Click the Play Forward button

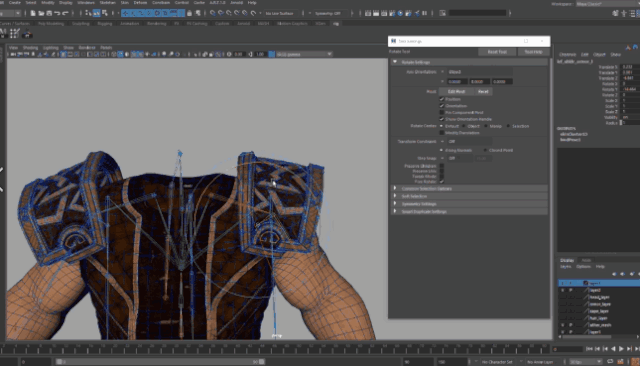(621, 349)
